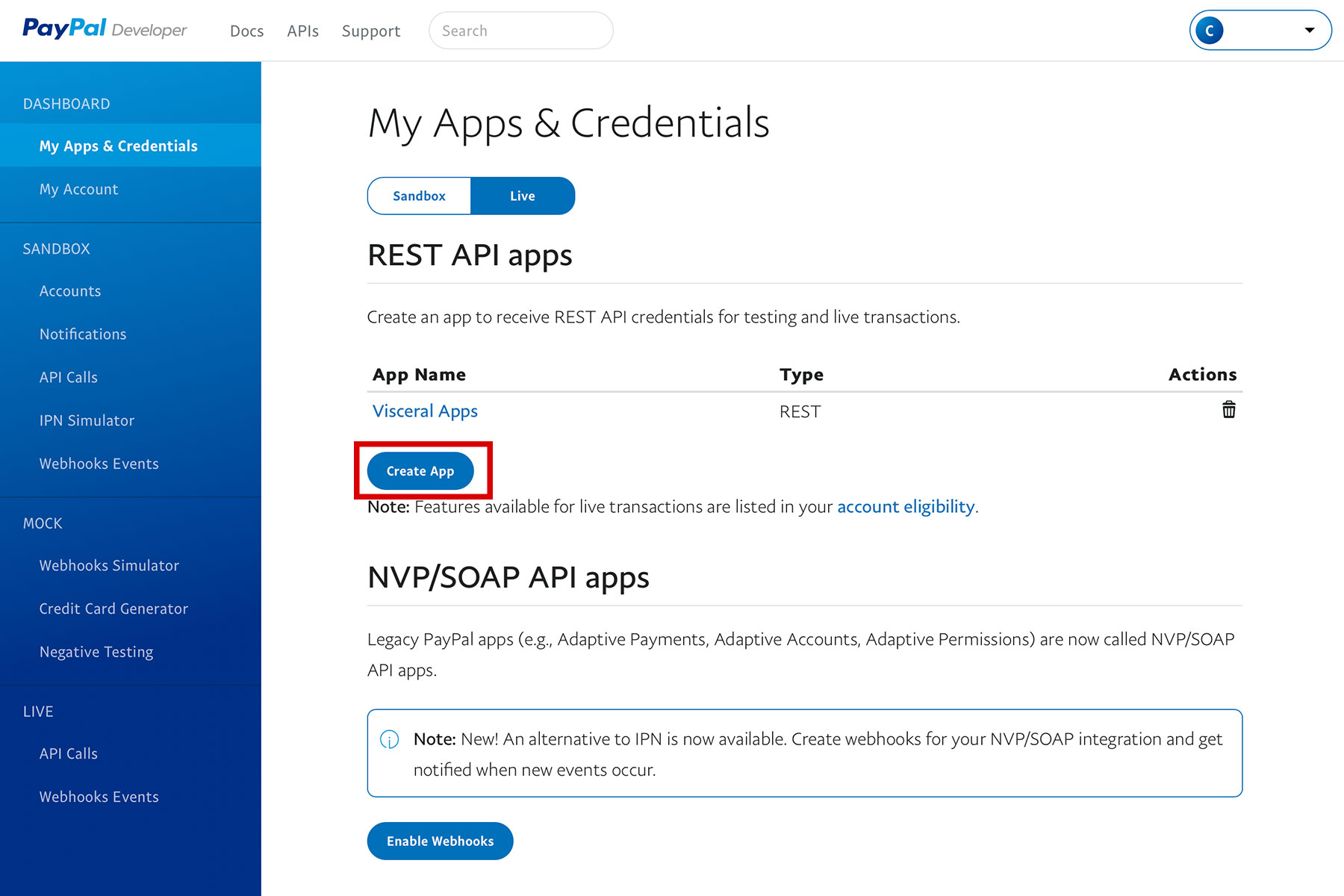Open the Visceral Apps link
The image size is (1344, 896).
point(425,411)
